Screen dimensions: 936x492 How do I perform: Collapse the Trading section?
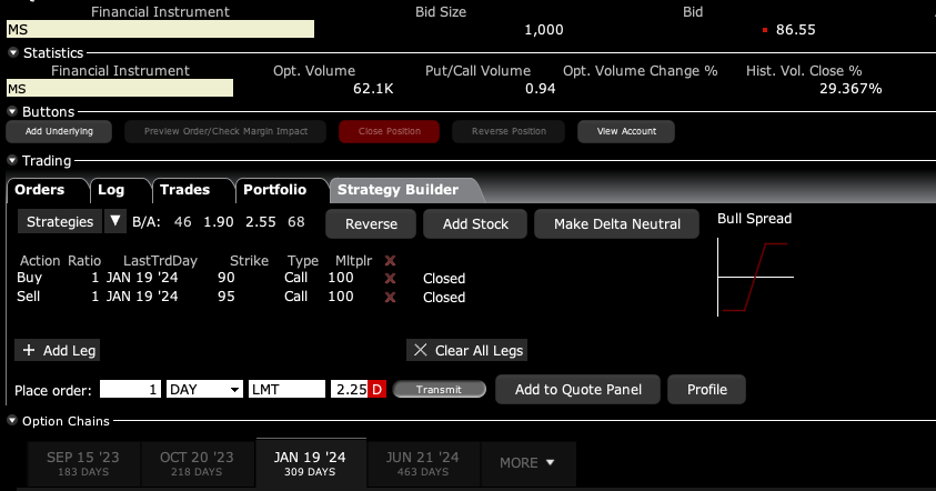point(13,161)
